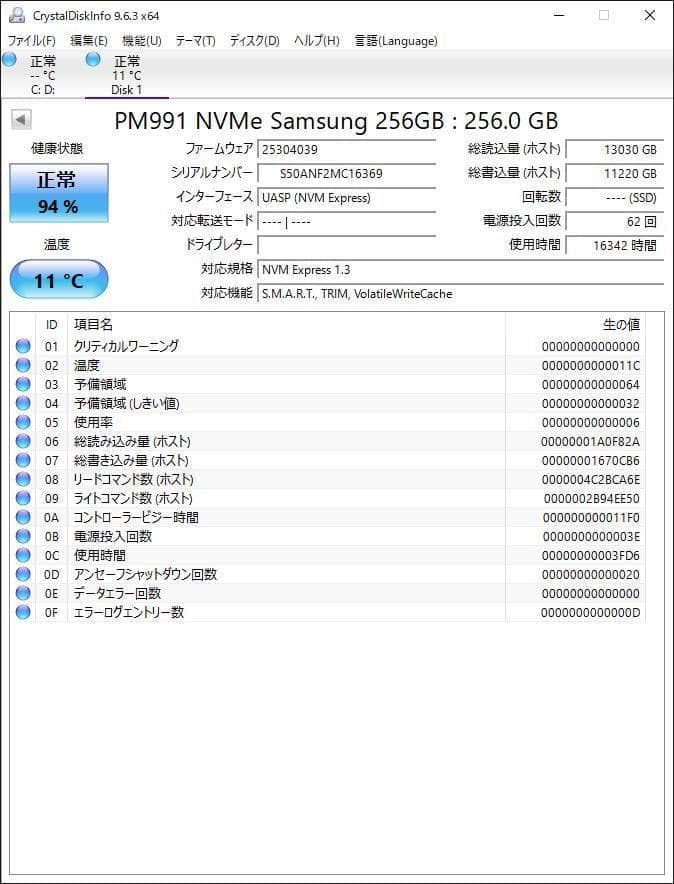Close the CrystalDiskInfo window
This screenshot has width=674, height=884.
click(x=650, y=16)
